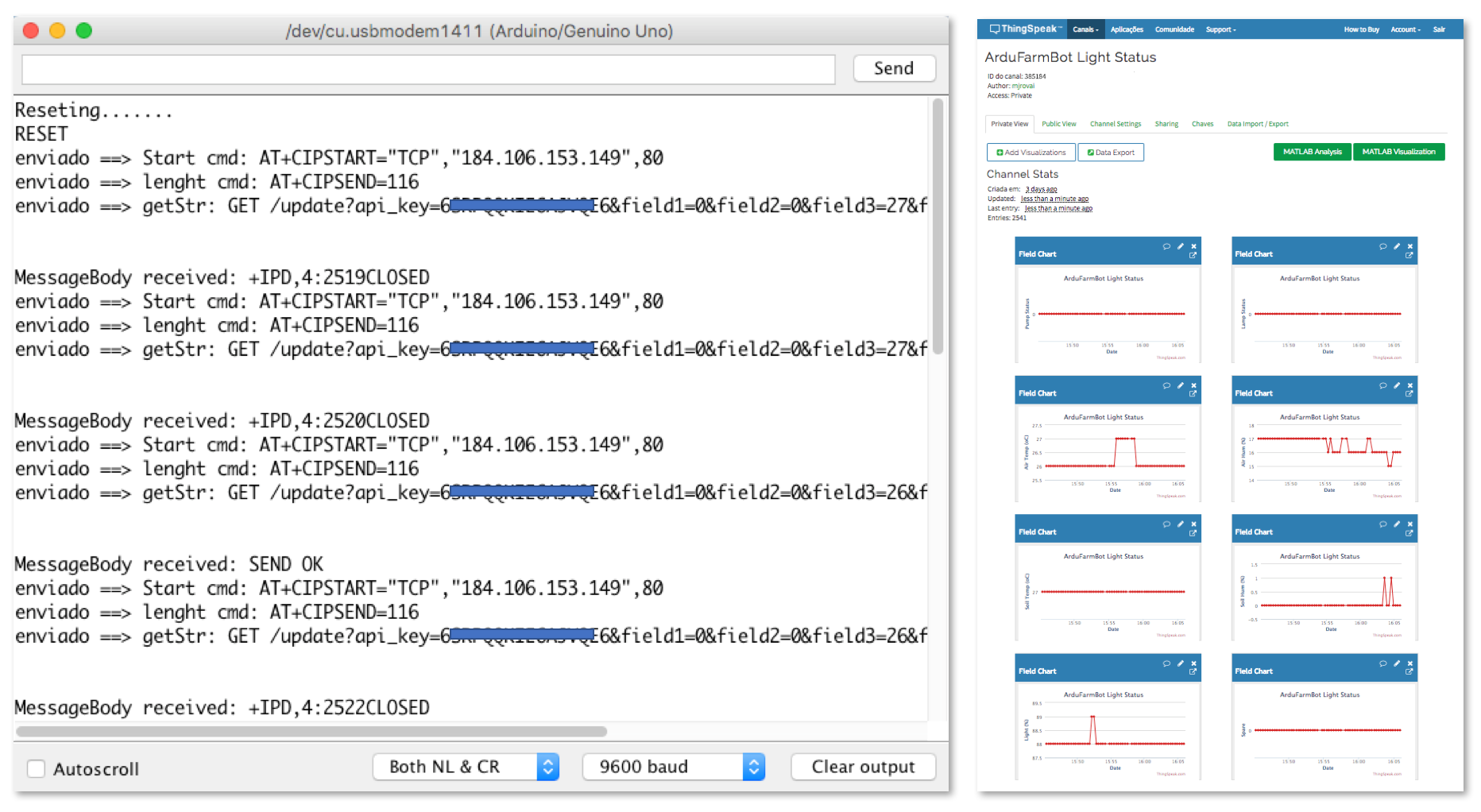The image size is (1481, 812).
Task: Open the Data Import / Export tab
Action: [x=1258, y=124]
